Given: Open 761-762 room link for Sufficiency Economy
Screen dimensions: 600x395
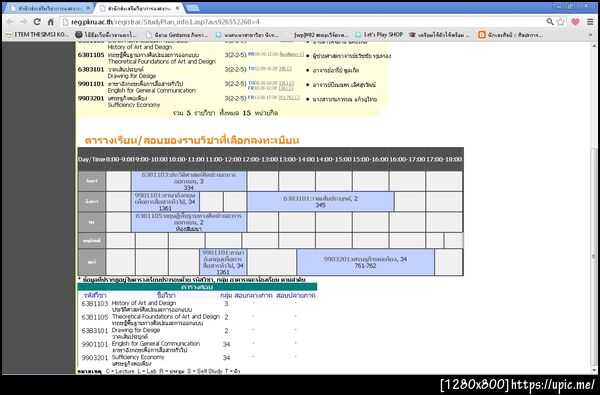Looking at the screenshot, I should [289, 98].
